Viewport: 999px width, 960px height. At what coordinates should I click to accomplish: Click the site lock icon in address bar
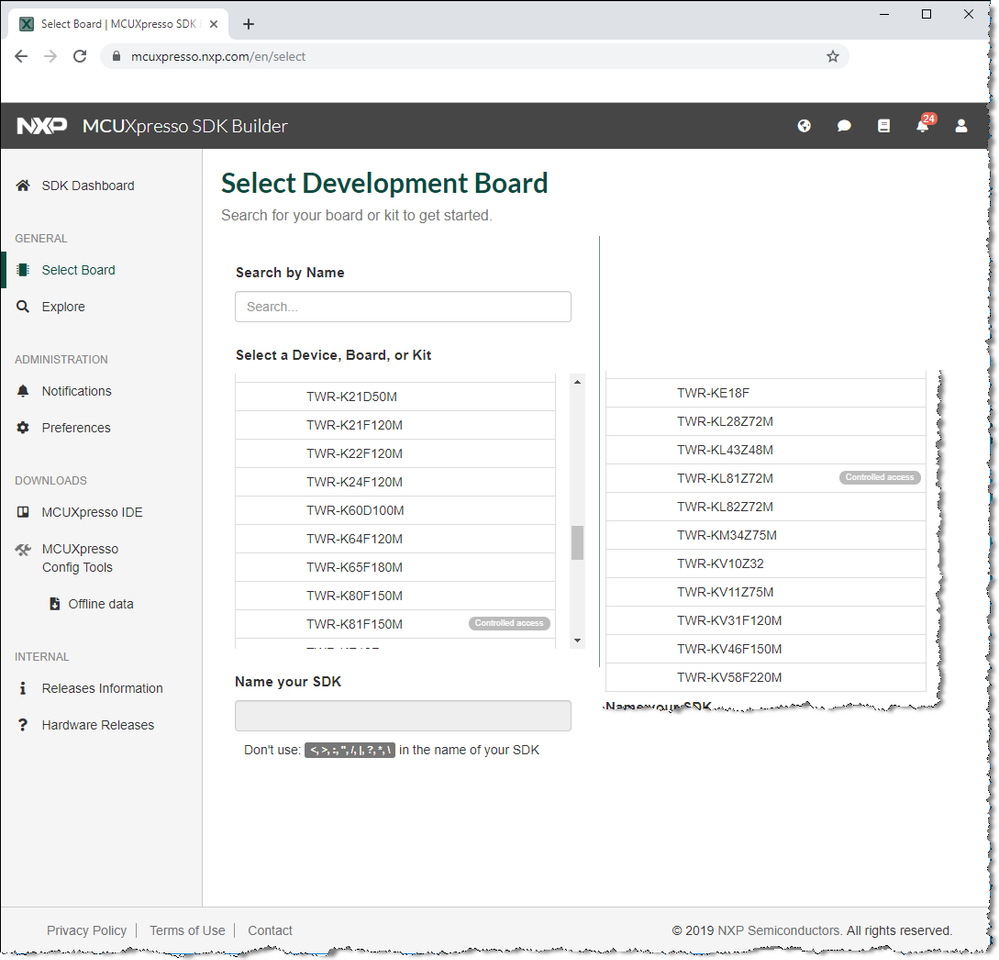coord(116,56)
